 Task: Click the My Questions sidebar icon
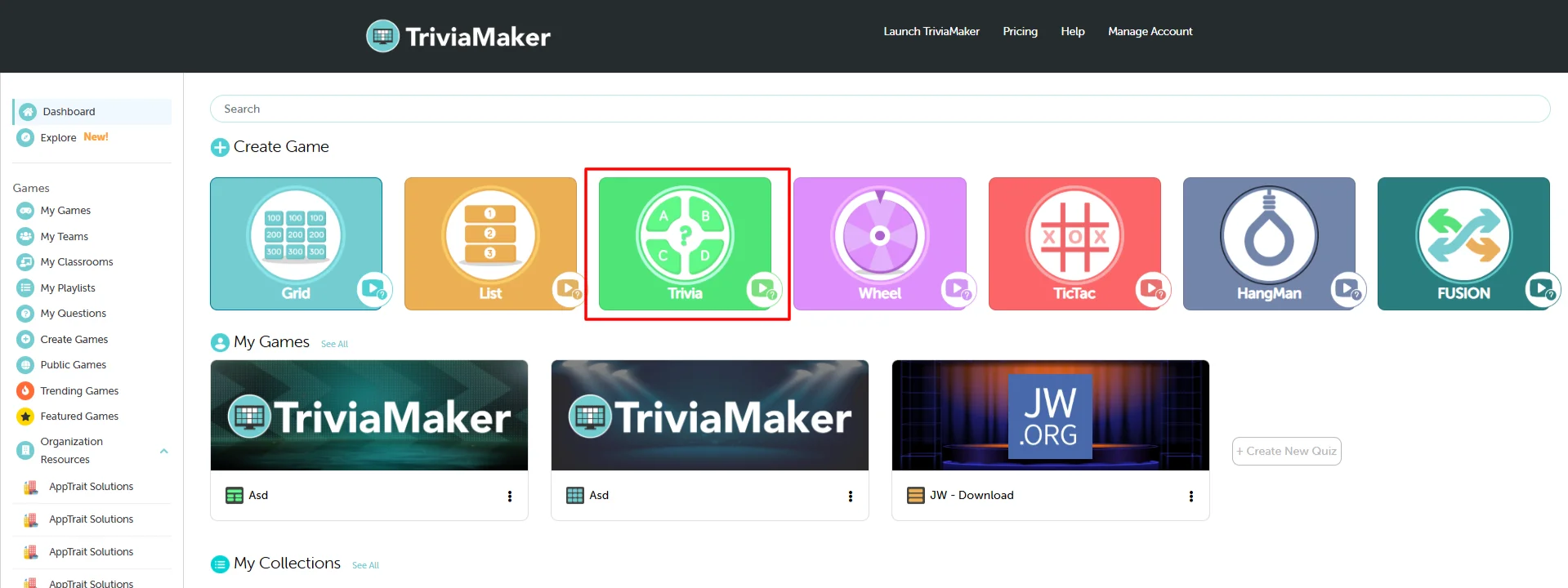tap(25, 314)
